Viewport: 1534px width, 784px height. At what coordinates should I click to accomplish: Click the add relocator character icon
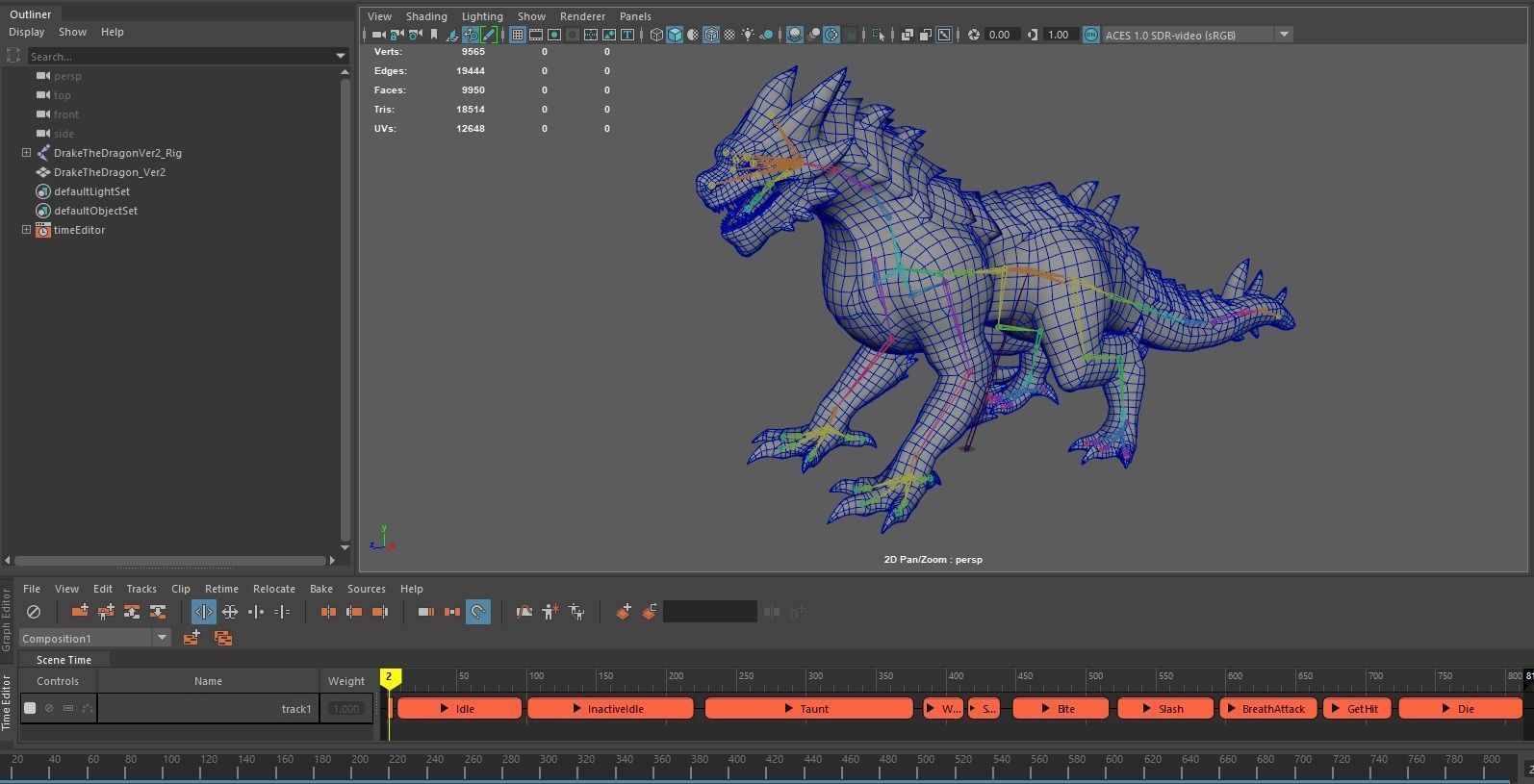click(x=550, y=611)
